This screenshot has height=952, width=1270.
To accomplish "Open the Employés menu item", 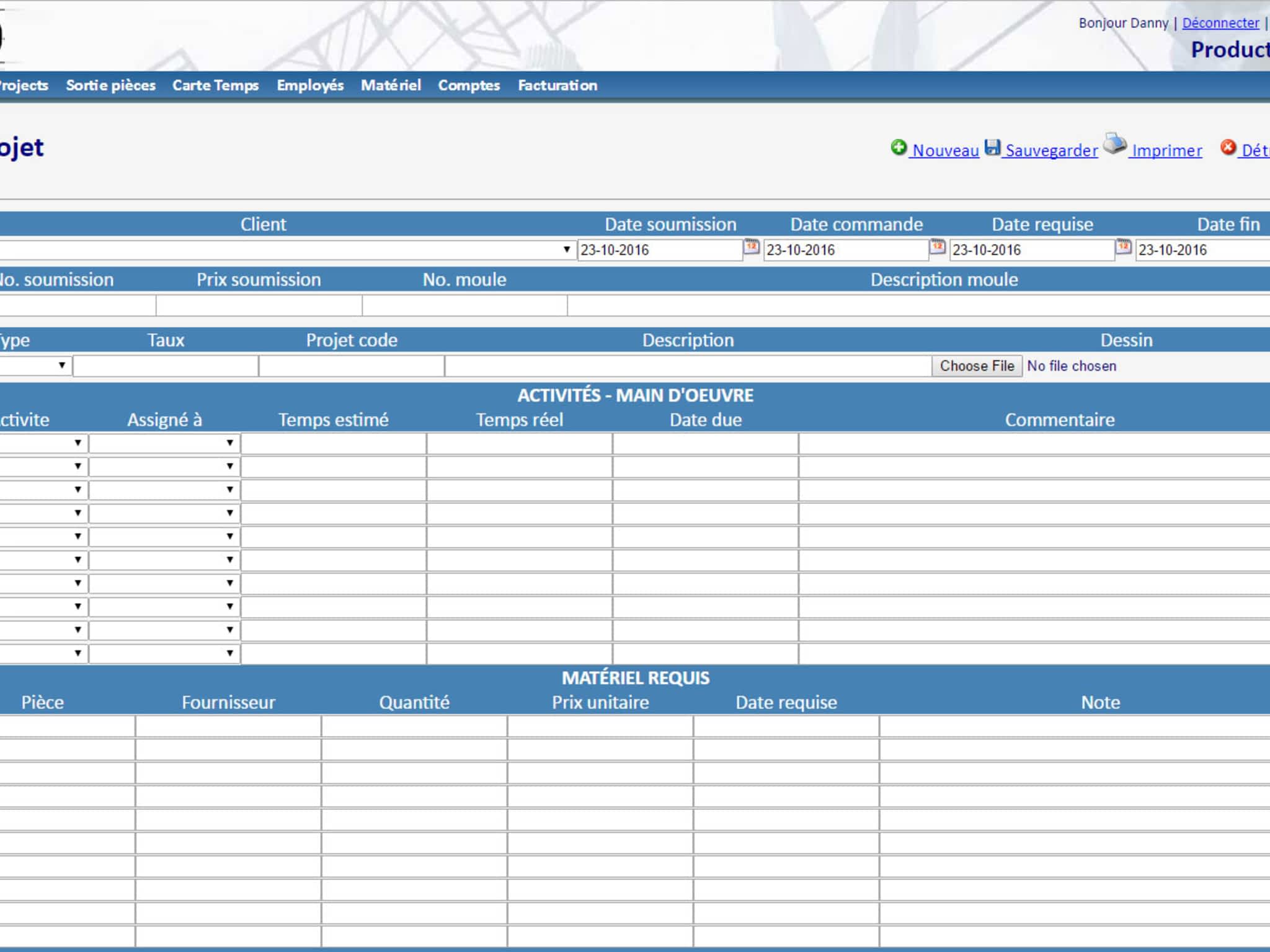I will (310, 86).
